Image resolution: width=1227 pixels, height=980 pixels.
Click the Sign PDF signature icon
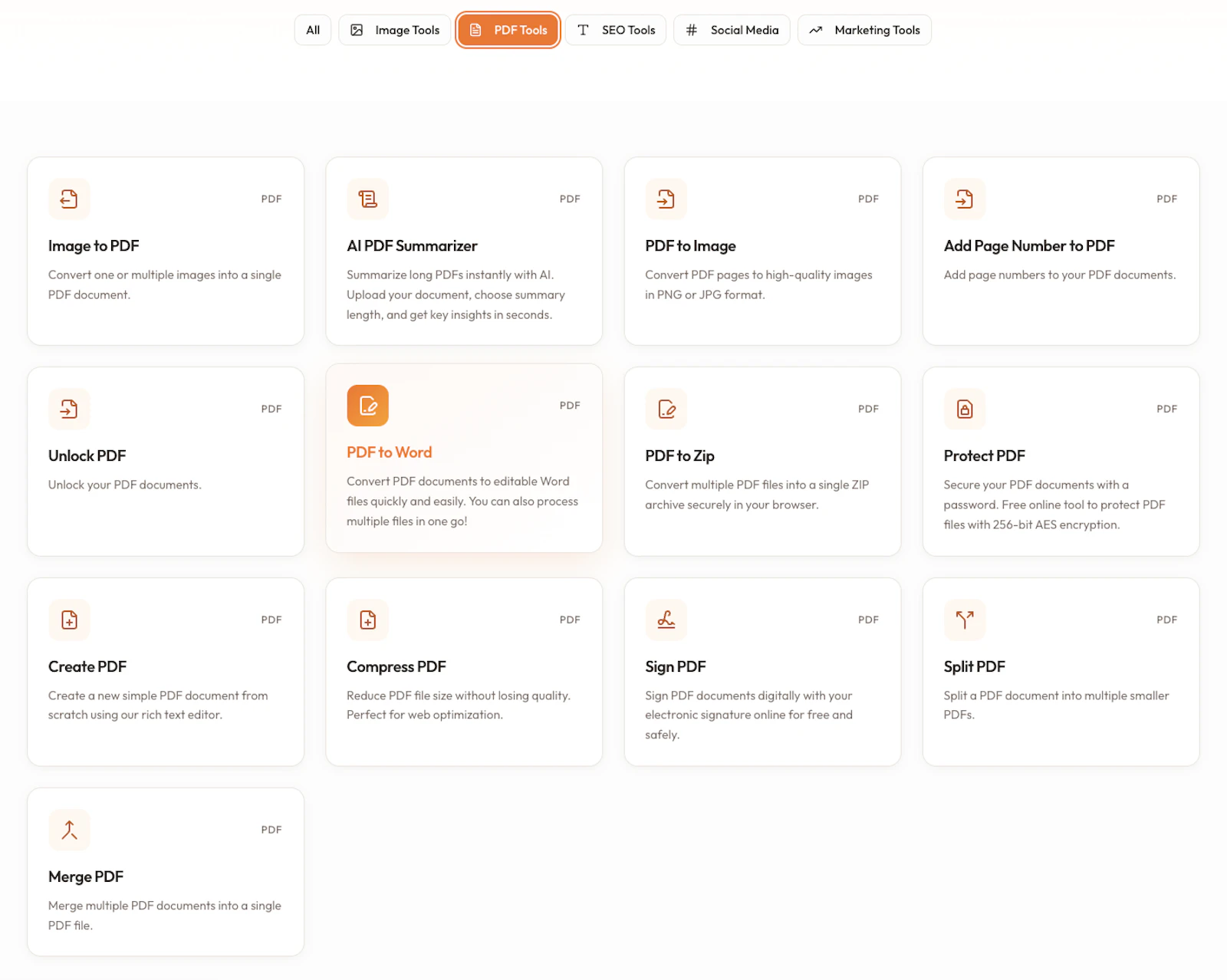[666, 620]
